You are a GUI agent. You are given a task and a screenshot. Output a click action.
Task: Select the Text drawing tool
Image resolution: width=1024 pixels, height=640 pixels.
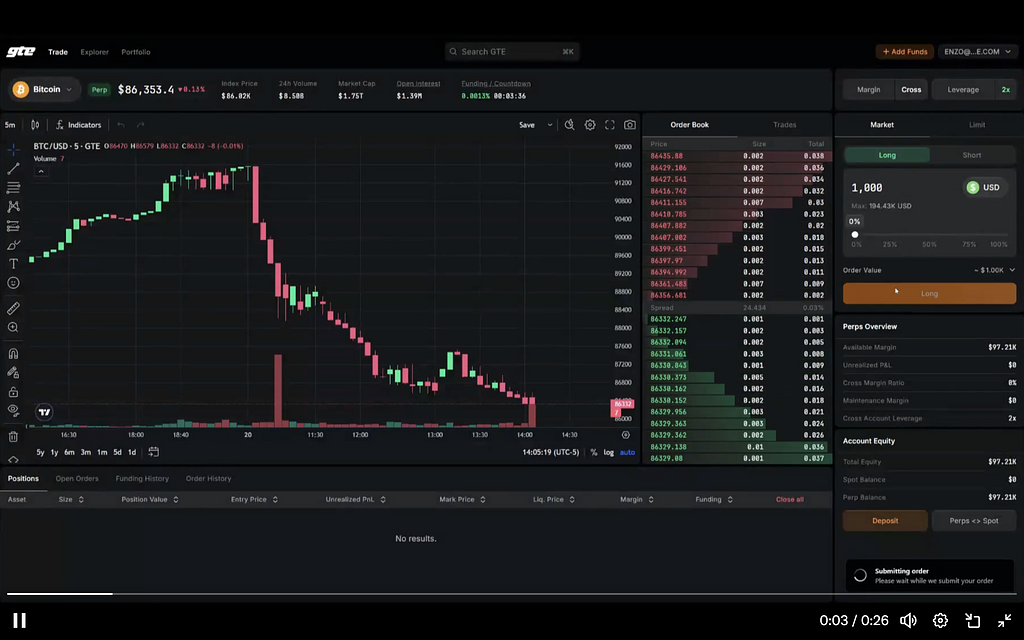click(13, 264)
